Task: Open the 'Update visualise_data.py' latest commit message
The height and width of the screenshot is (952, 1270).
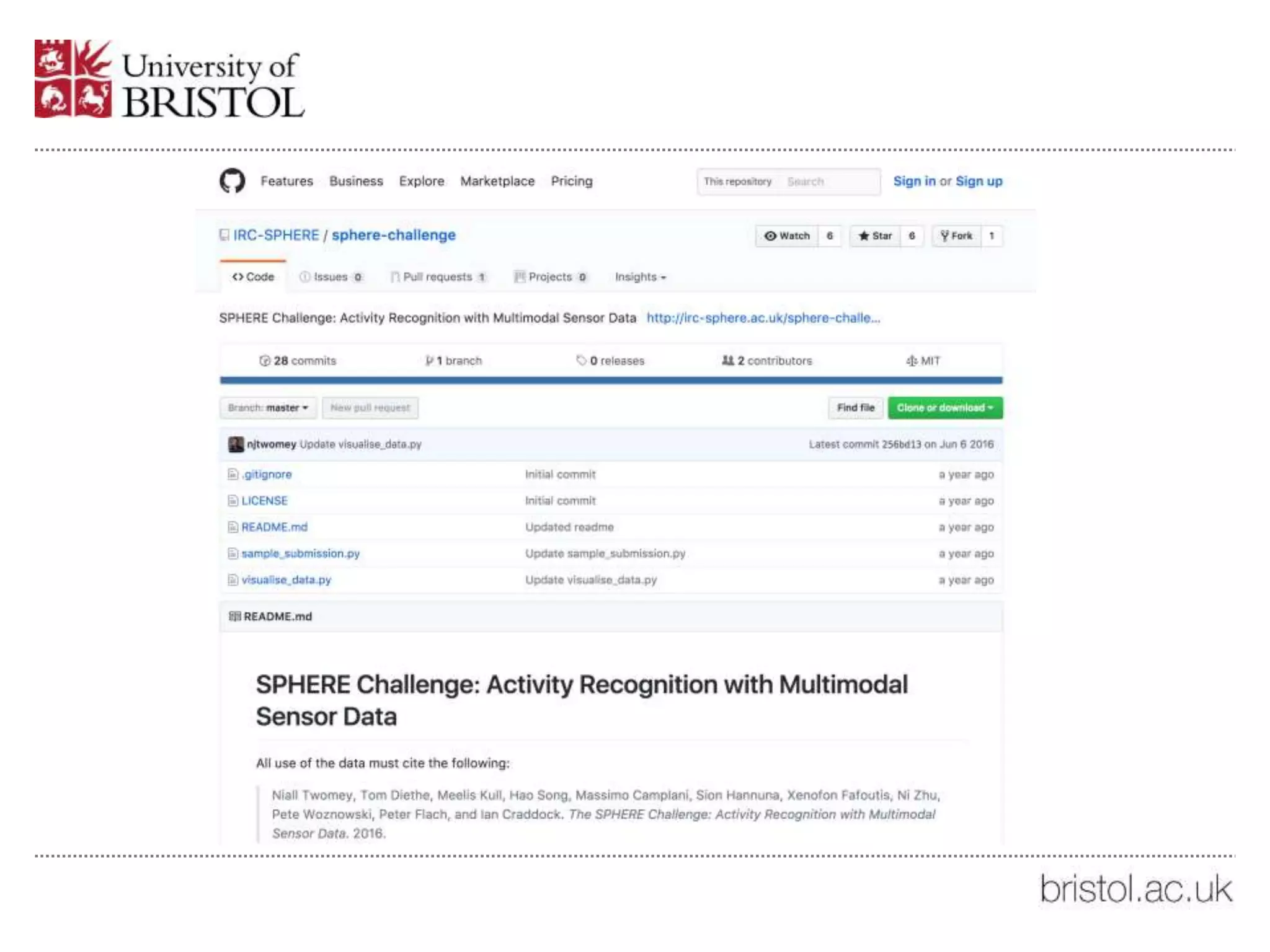Action: (x=361, y=444)
